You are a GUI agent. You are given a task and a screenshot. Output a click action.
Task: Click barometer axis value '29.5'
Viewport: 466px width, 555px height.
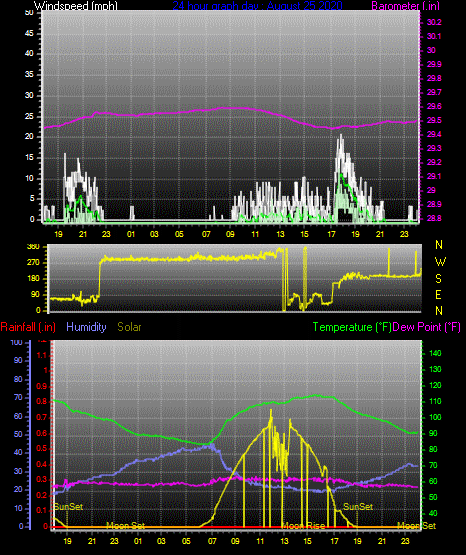pos(434,121)
